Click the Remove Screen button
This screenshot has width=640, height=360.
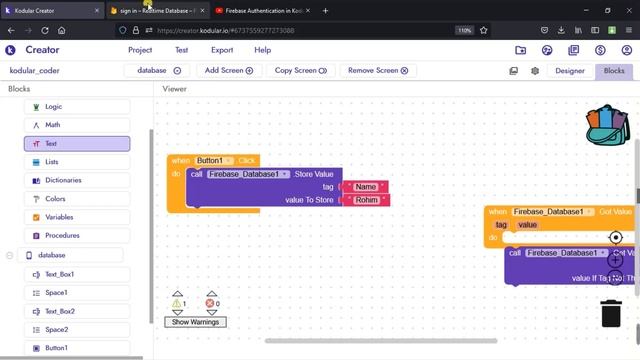click(x=378, y=71)
